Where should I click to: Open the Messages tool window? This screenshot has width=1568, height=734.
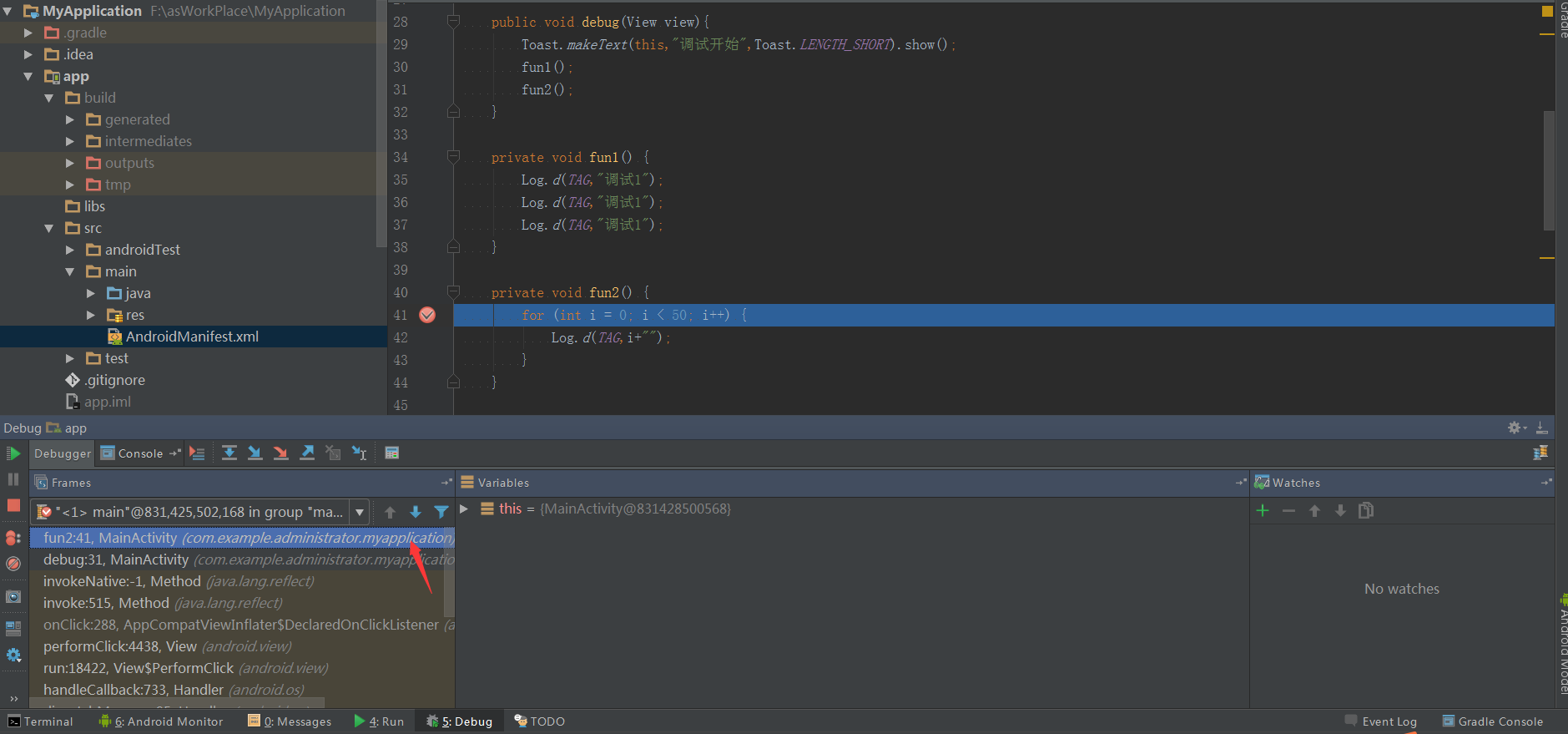click(x=290, y=721)
